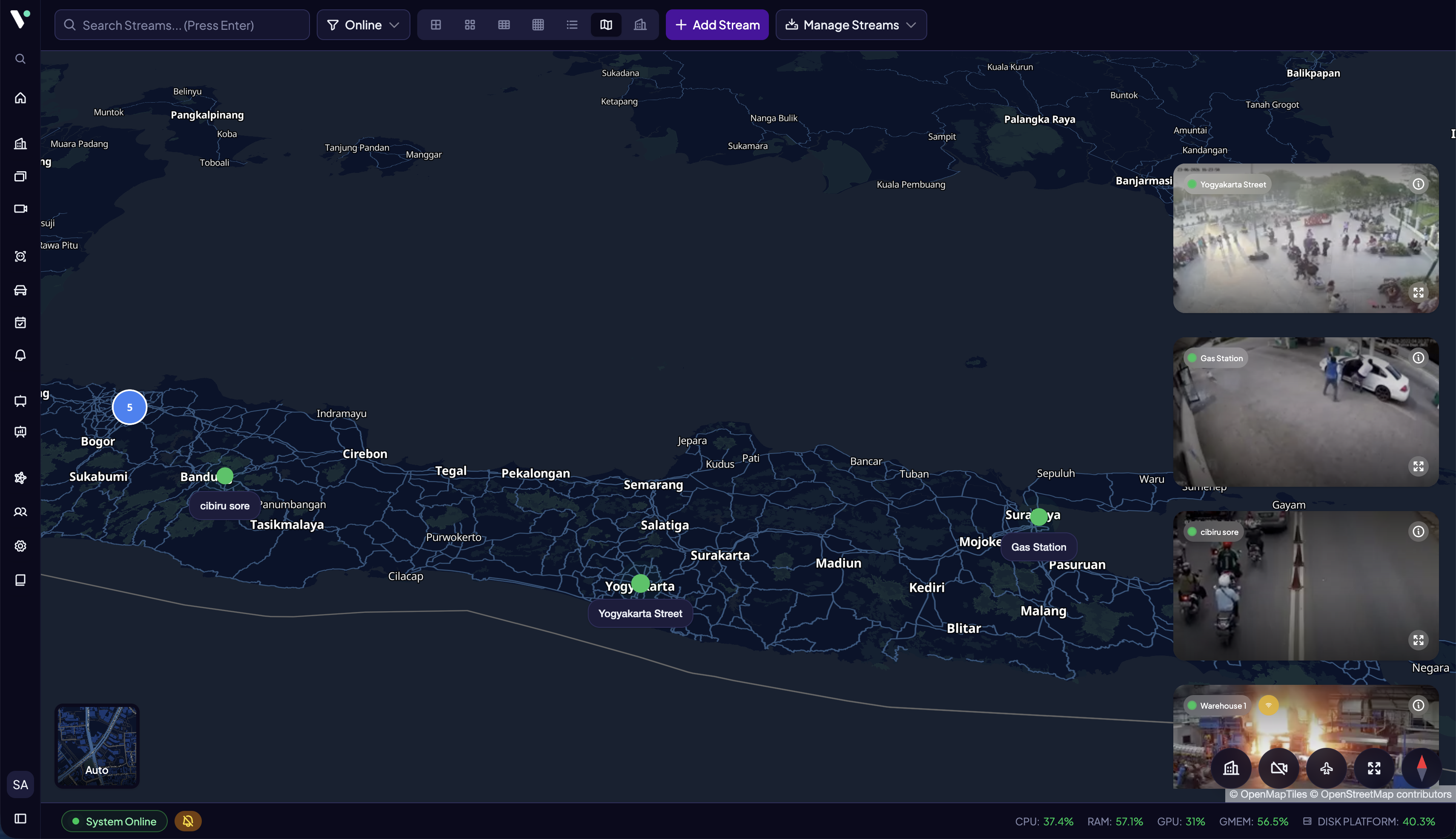Open the plain display board sidebar icon
Screen dimensions: 1456x839
point(20,401)
